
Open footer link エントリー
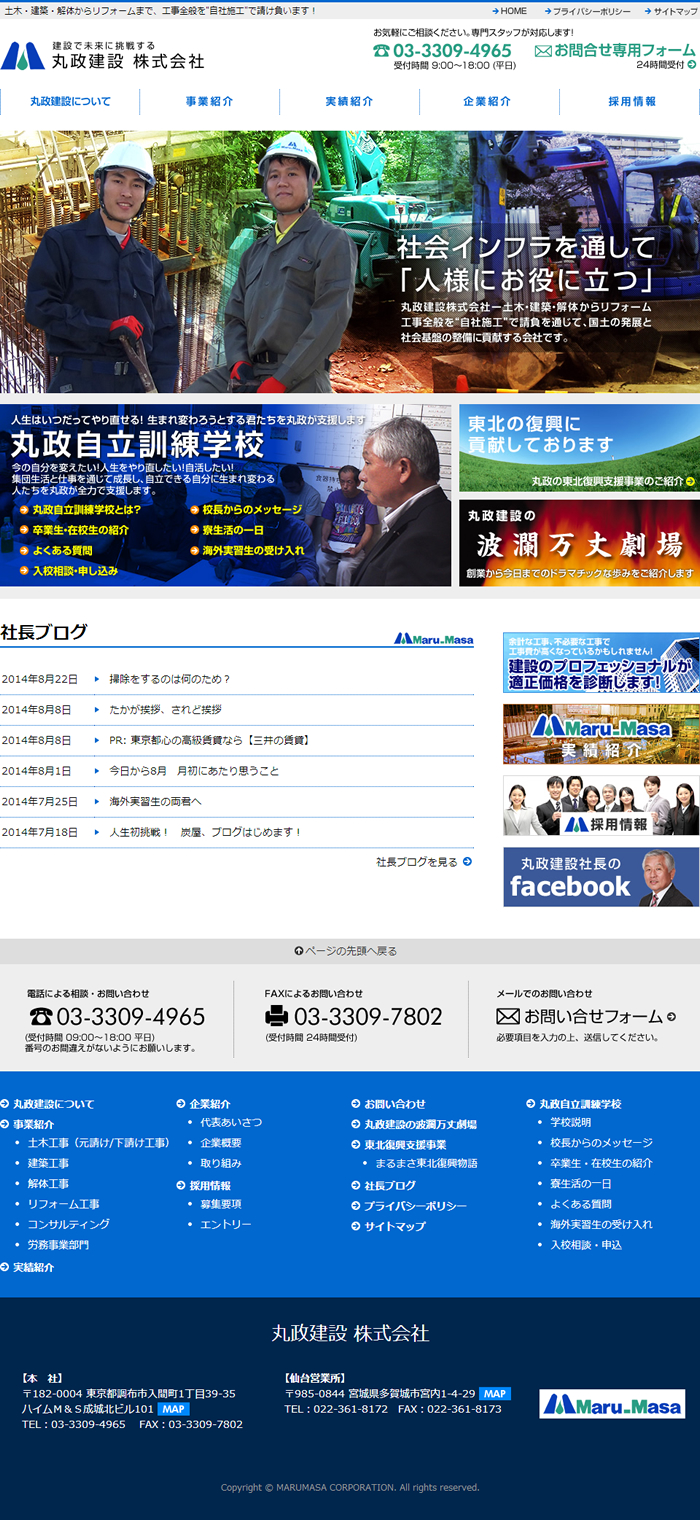click(226, 1224)
